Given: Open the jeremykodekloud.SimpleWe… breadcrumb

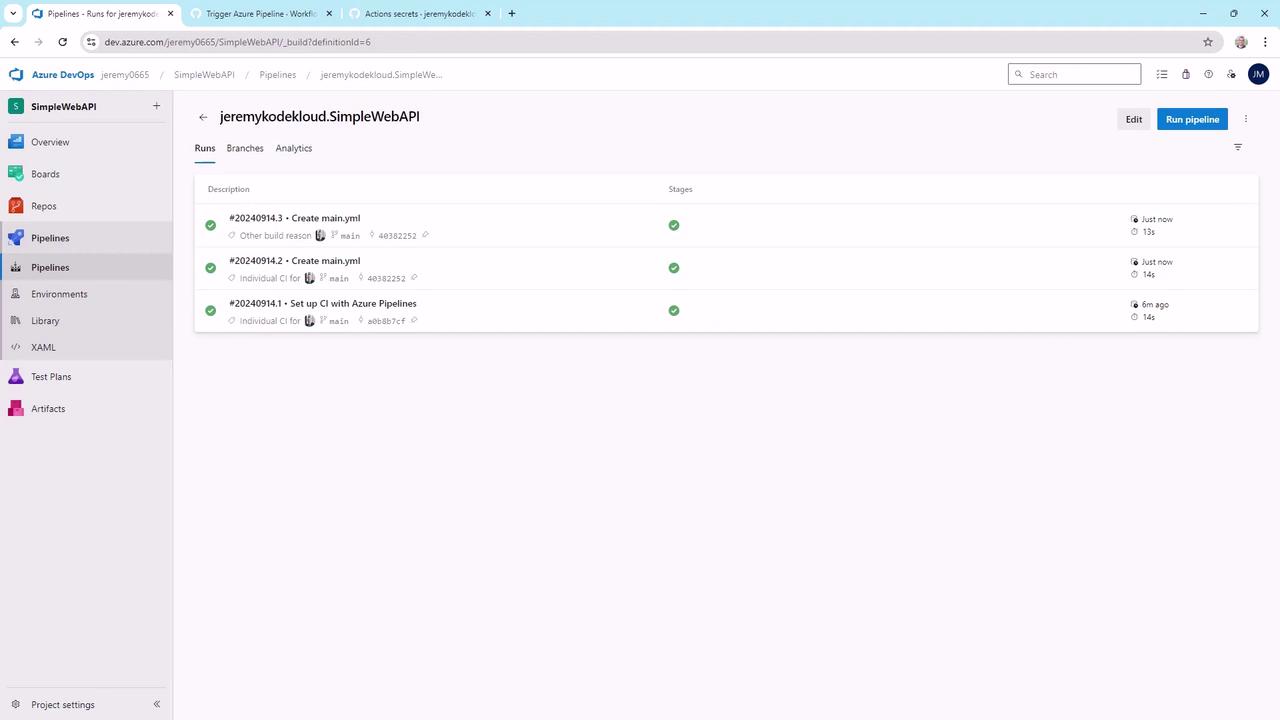Looking at the screenshot, I should click(381, 75).
